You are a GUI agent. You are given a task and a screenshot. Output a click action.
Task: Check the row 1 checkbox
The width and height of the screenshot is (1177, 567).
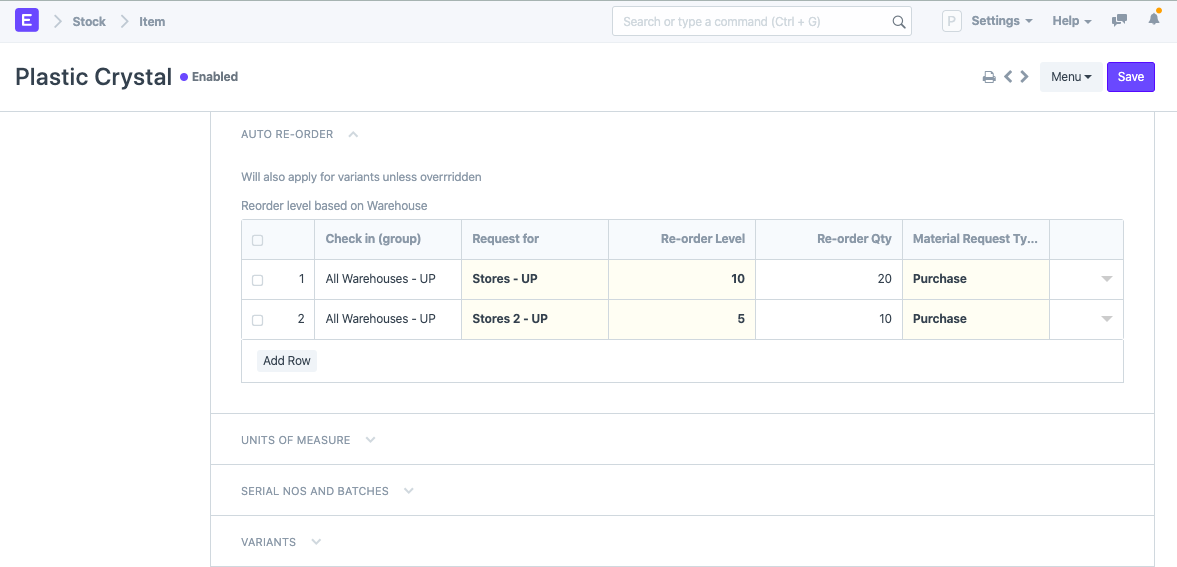pyautogui.click(x=258, y=280)
